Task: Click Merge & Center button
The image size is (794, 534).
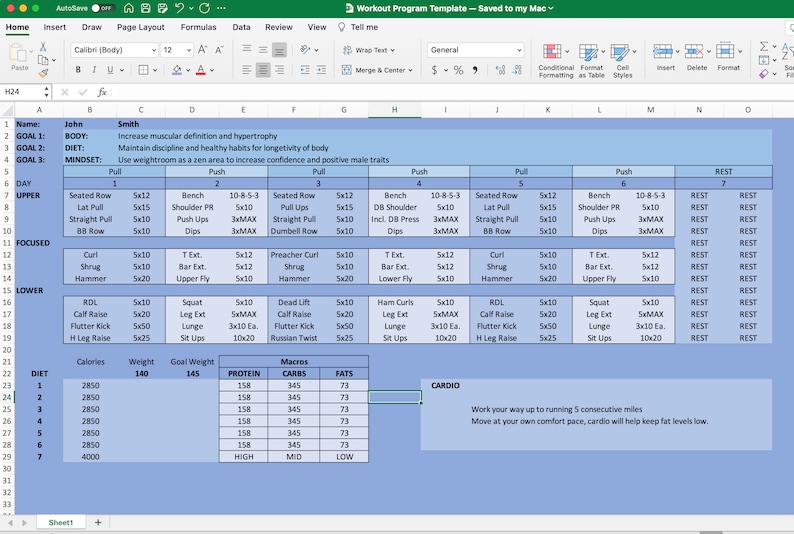Action: pos(377,70)
